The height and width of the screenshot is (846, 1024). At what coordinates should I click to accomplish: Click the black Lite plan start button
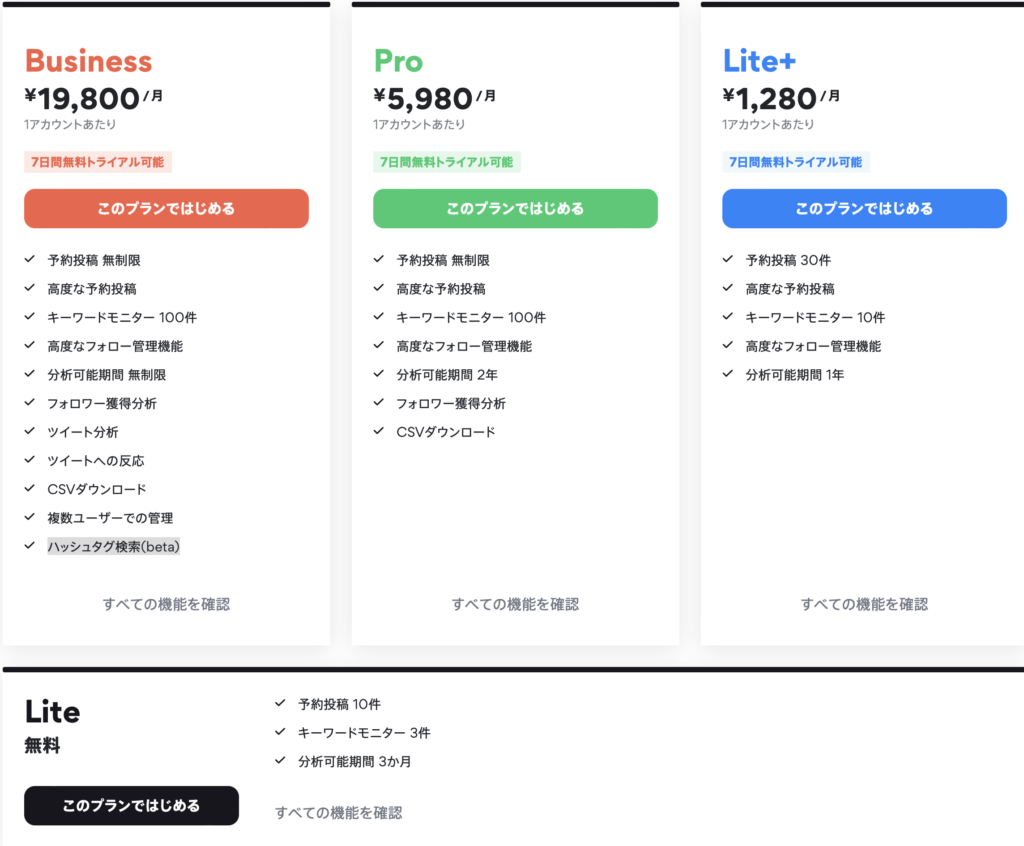click(x=131, y=805)
